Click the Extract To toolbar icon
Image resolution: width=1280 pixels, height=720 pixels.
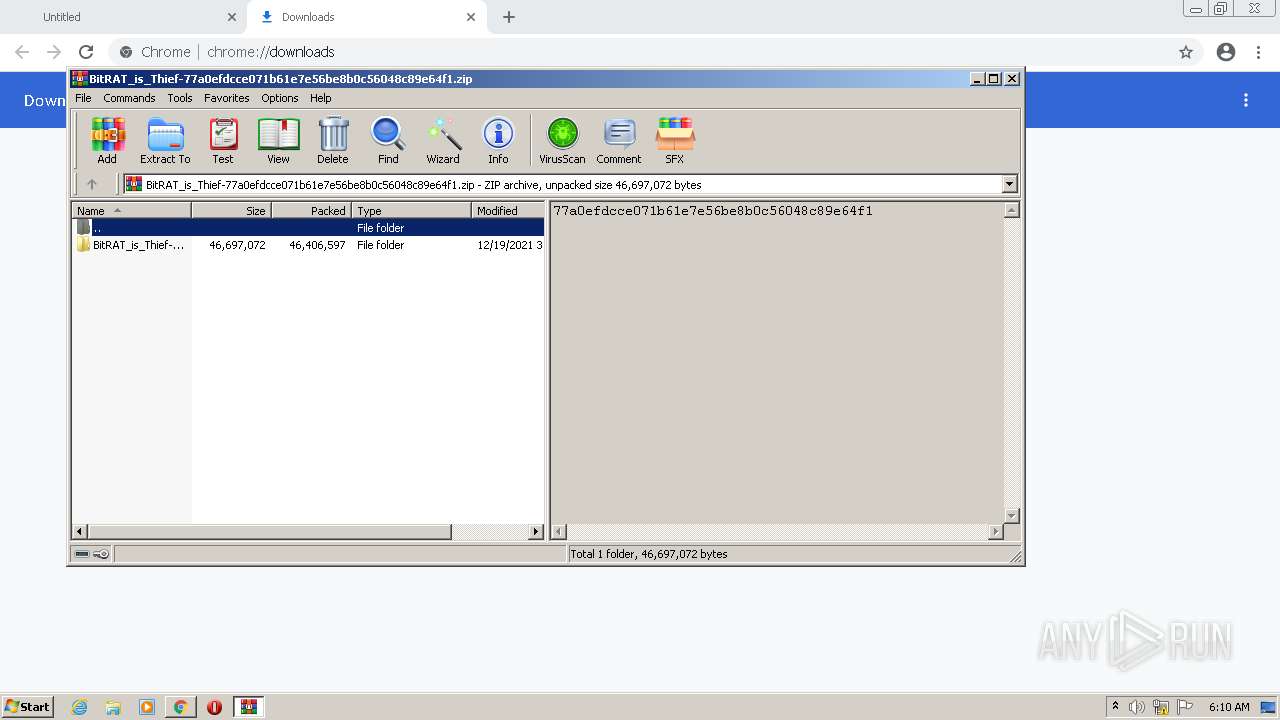coord(165,140)
